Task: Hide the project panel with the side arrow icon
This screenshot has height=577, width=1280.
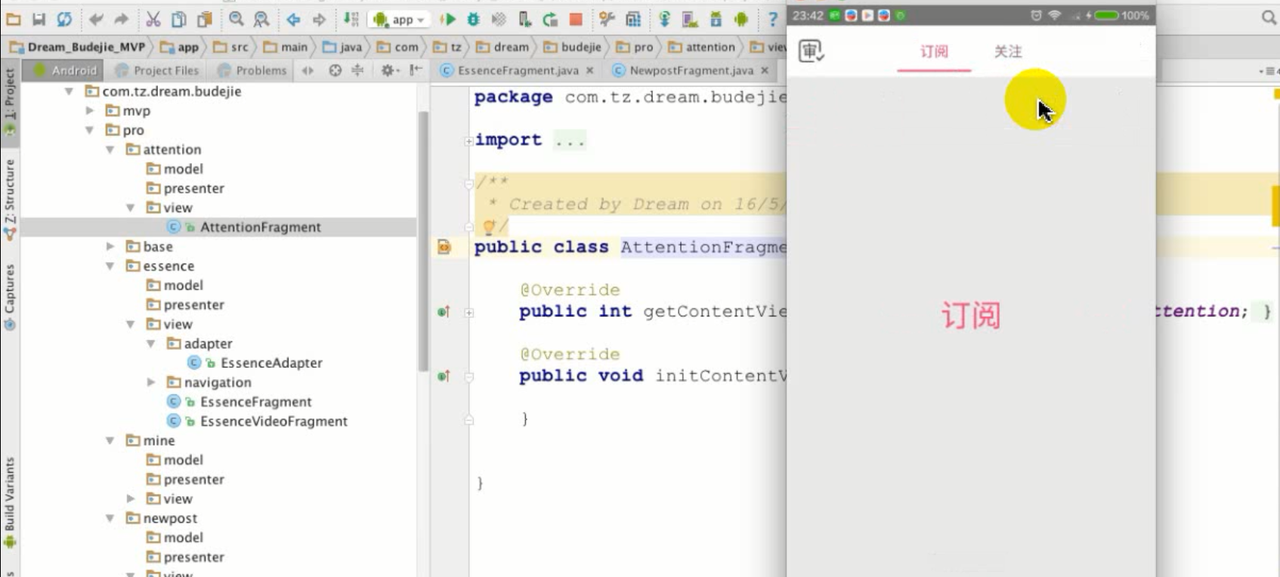Action: point(416,70)
